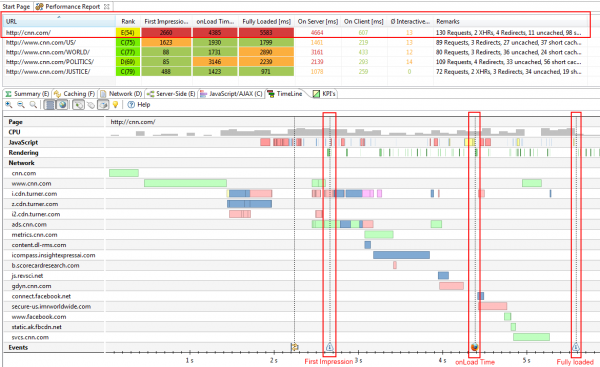
Task: Close the Performance Report tab
Action: coord(107,7)
